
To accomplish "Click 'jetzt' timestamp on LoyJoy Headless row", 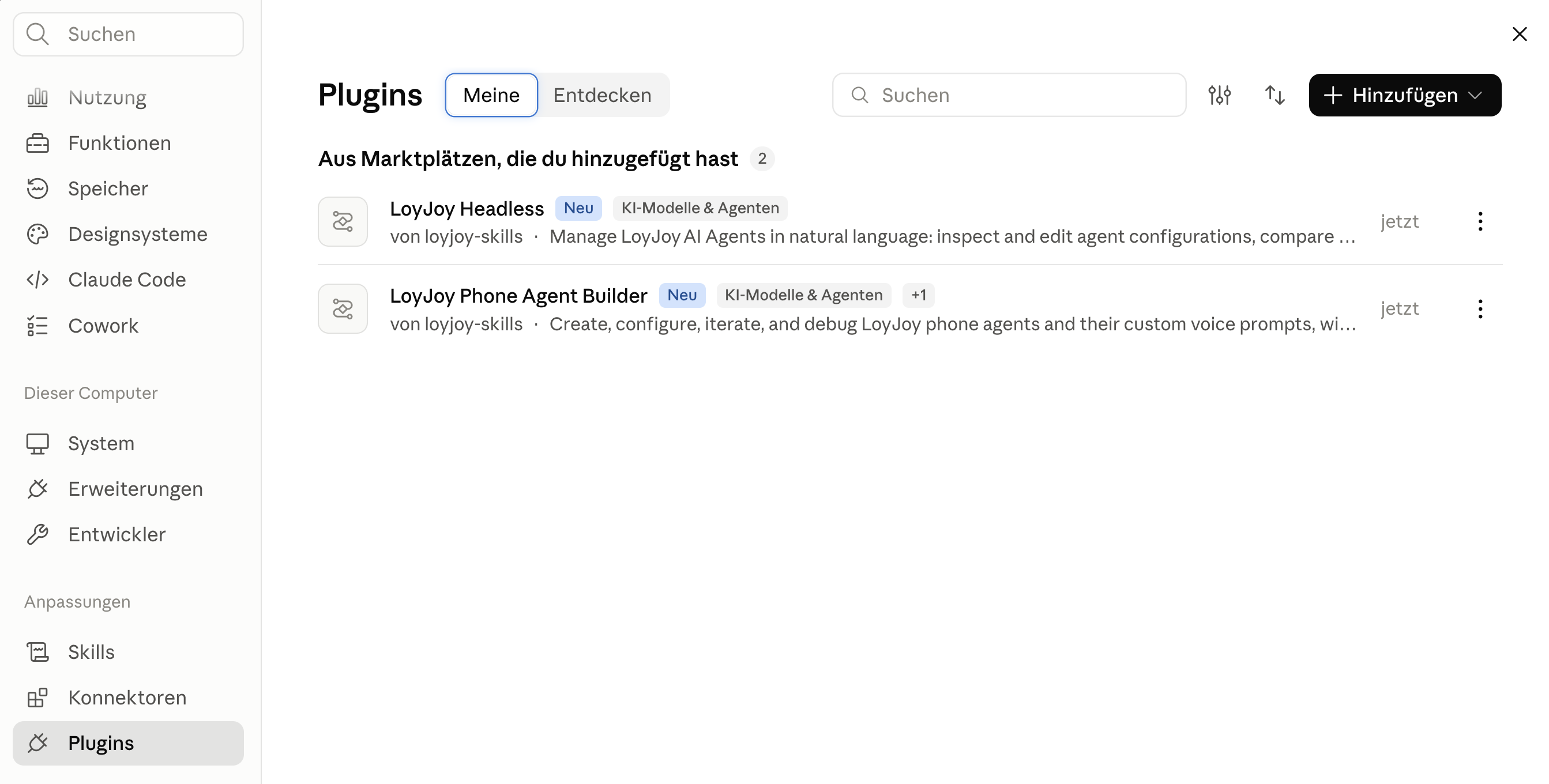I will pos(1399,221).
